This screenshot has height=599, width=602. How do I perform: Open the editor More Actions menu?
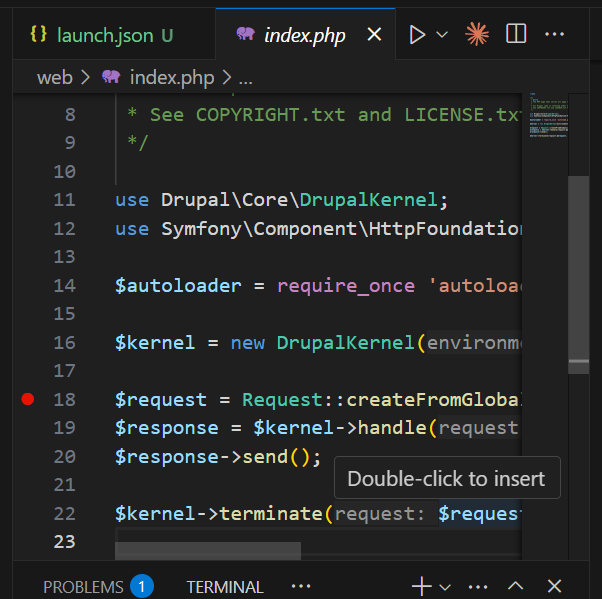[x=554, y=35]
